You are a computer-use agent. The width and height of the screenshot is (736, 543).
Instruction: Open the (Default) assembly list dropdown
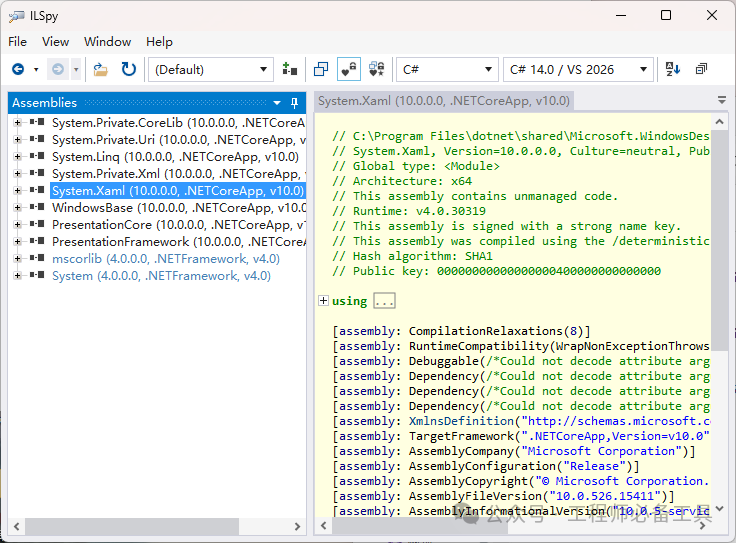tap(211, 69)
